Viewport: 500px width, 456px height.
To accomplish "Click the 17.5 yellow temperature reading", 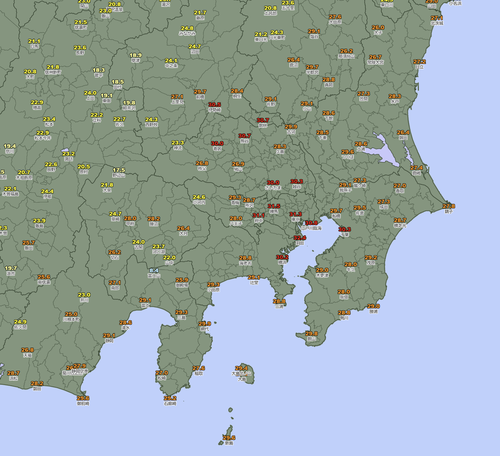I will 119,170.
